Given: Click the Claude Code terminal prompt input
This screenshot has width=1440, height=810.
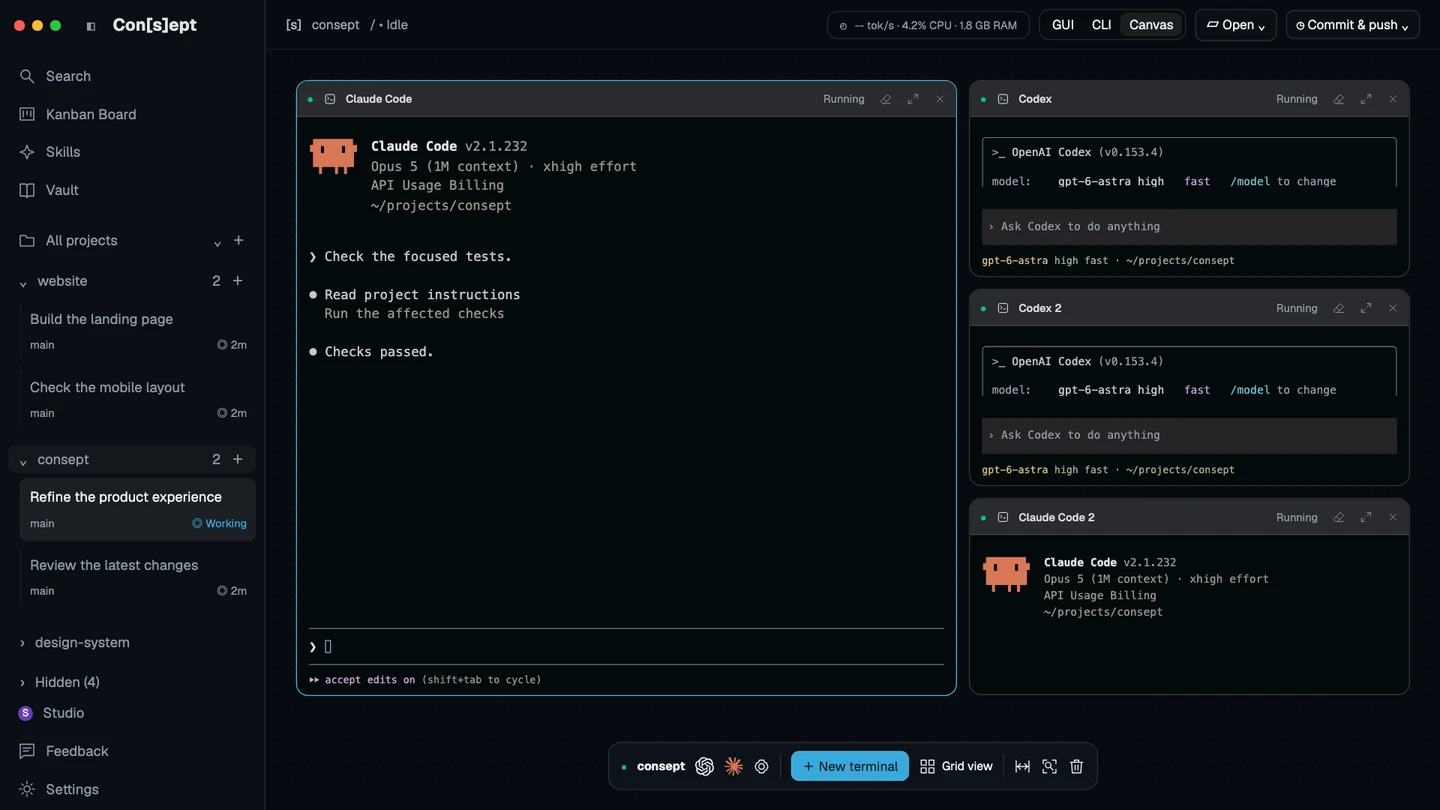Looking at the screenshot, I should tap(626, 647).
